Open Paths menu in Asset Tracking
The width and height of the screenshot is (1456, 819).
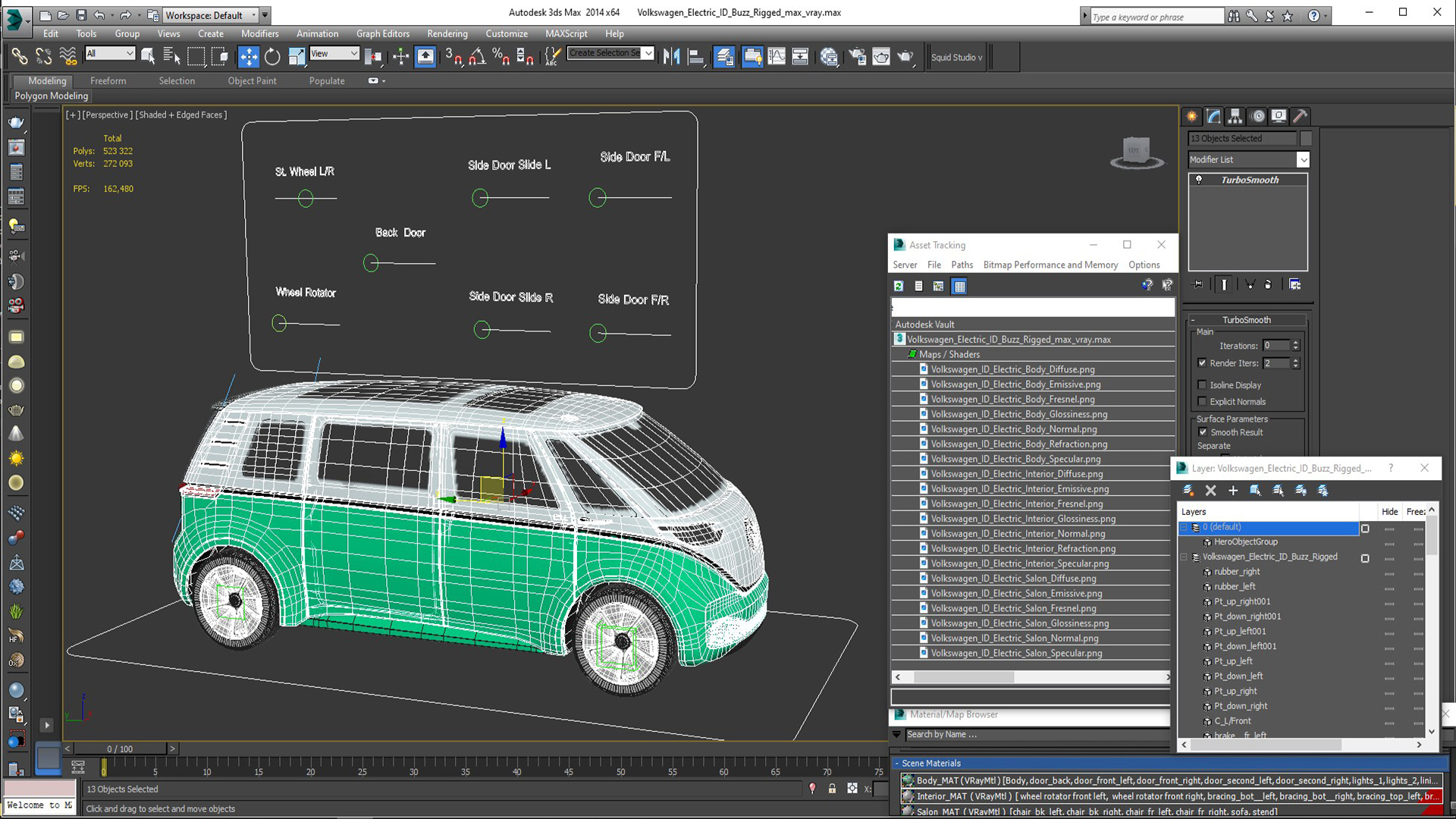[x=962, y=265]
